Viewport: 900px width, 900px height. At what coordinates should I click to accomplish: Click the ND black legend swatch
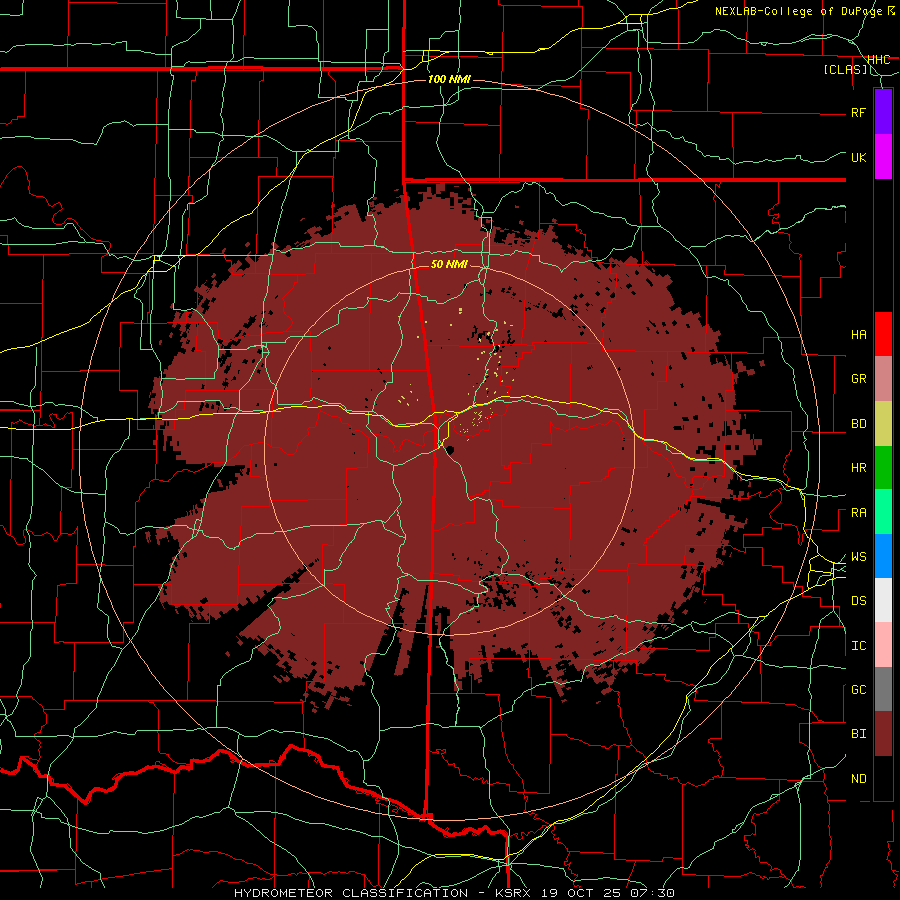pos(883,778)
